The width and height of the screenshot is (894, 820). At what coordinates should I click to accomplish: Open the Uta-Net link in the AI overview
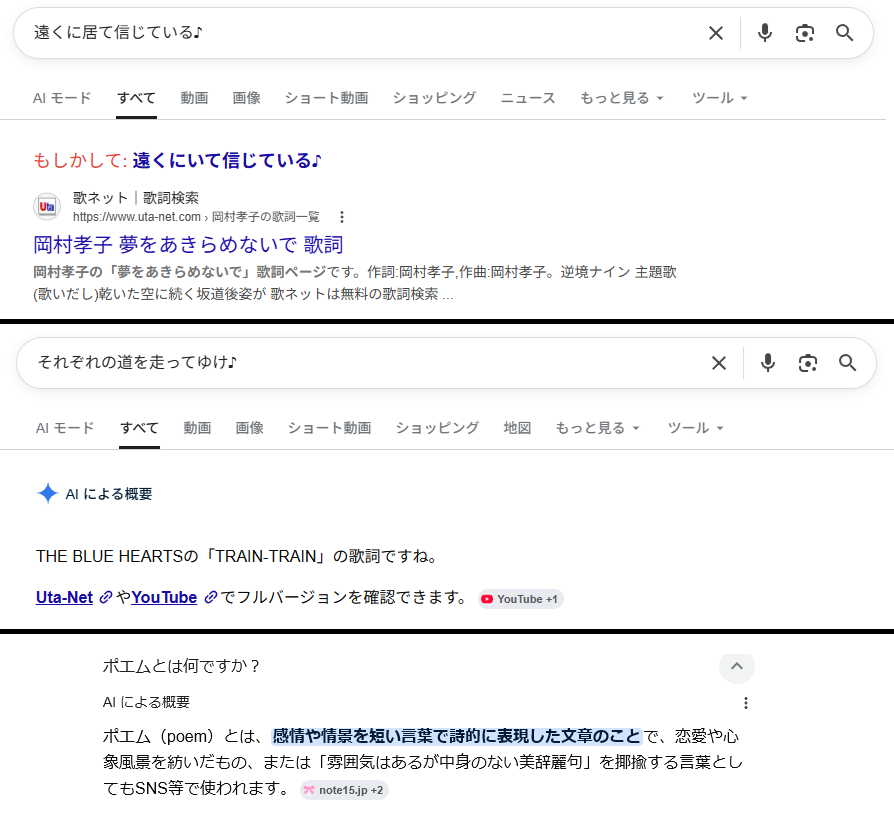[x=64, y=597]
